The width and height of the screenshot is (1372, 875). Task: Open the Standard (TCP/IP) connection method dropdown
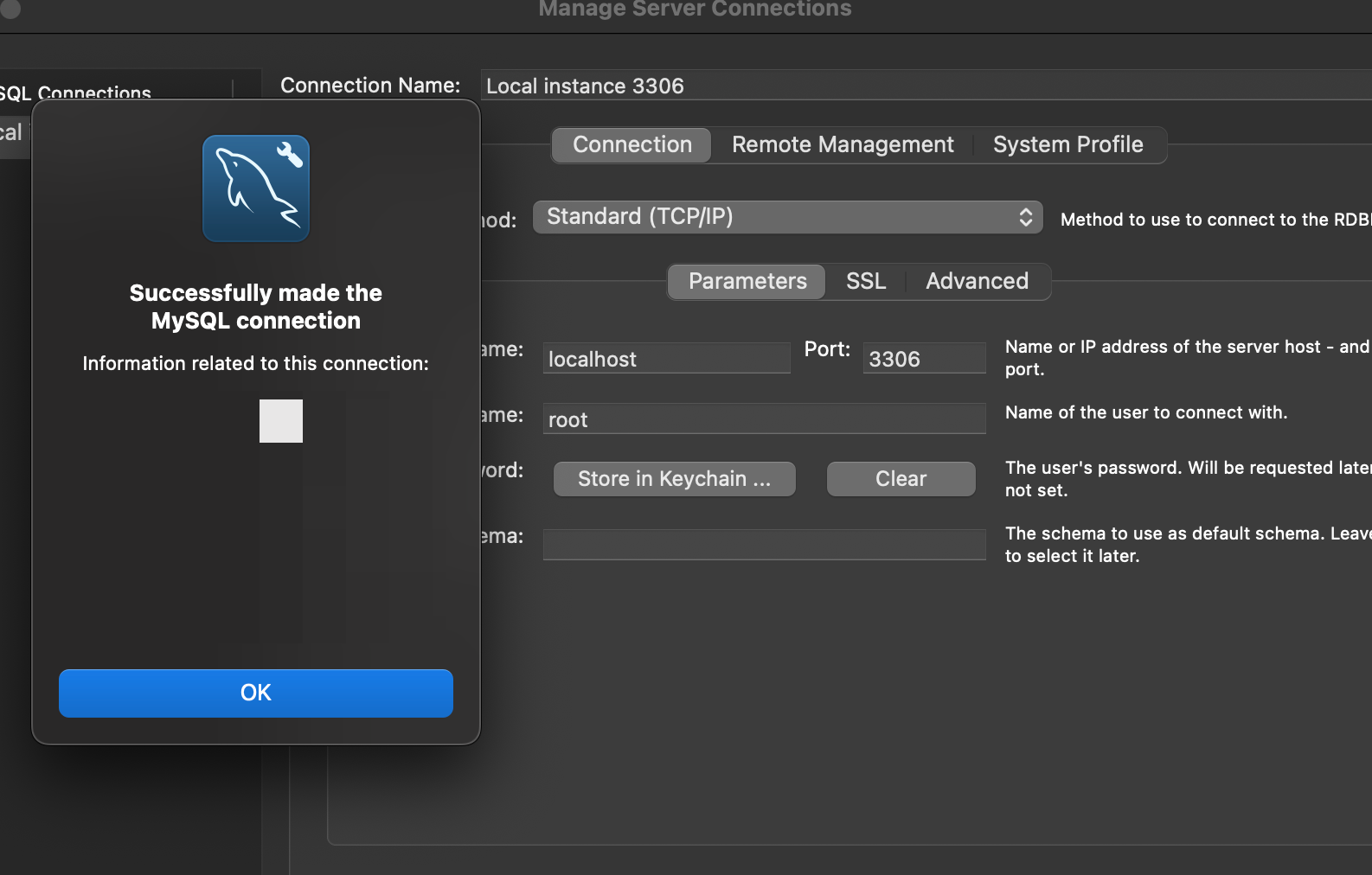pos(788,217)
